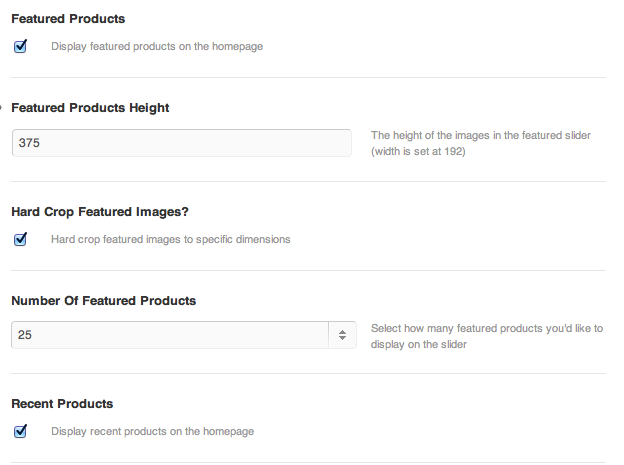Toggle the Hard crop featured images checkbox
Viewport: 624px width, 465px height.
click(x=20, y=239)
